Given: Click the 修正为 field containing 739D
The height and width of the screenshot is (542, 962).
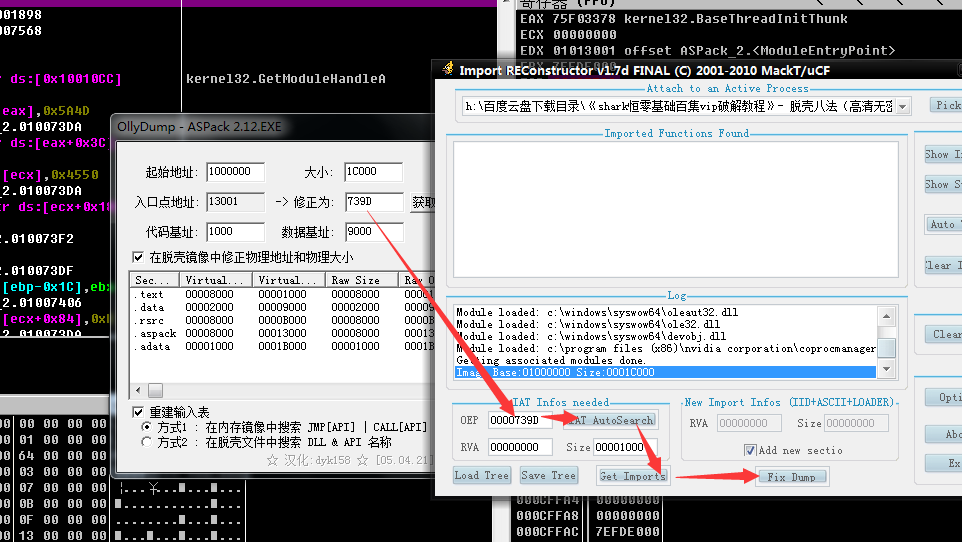Looking at the screenshot, I should click(x=373, y=202).
